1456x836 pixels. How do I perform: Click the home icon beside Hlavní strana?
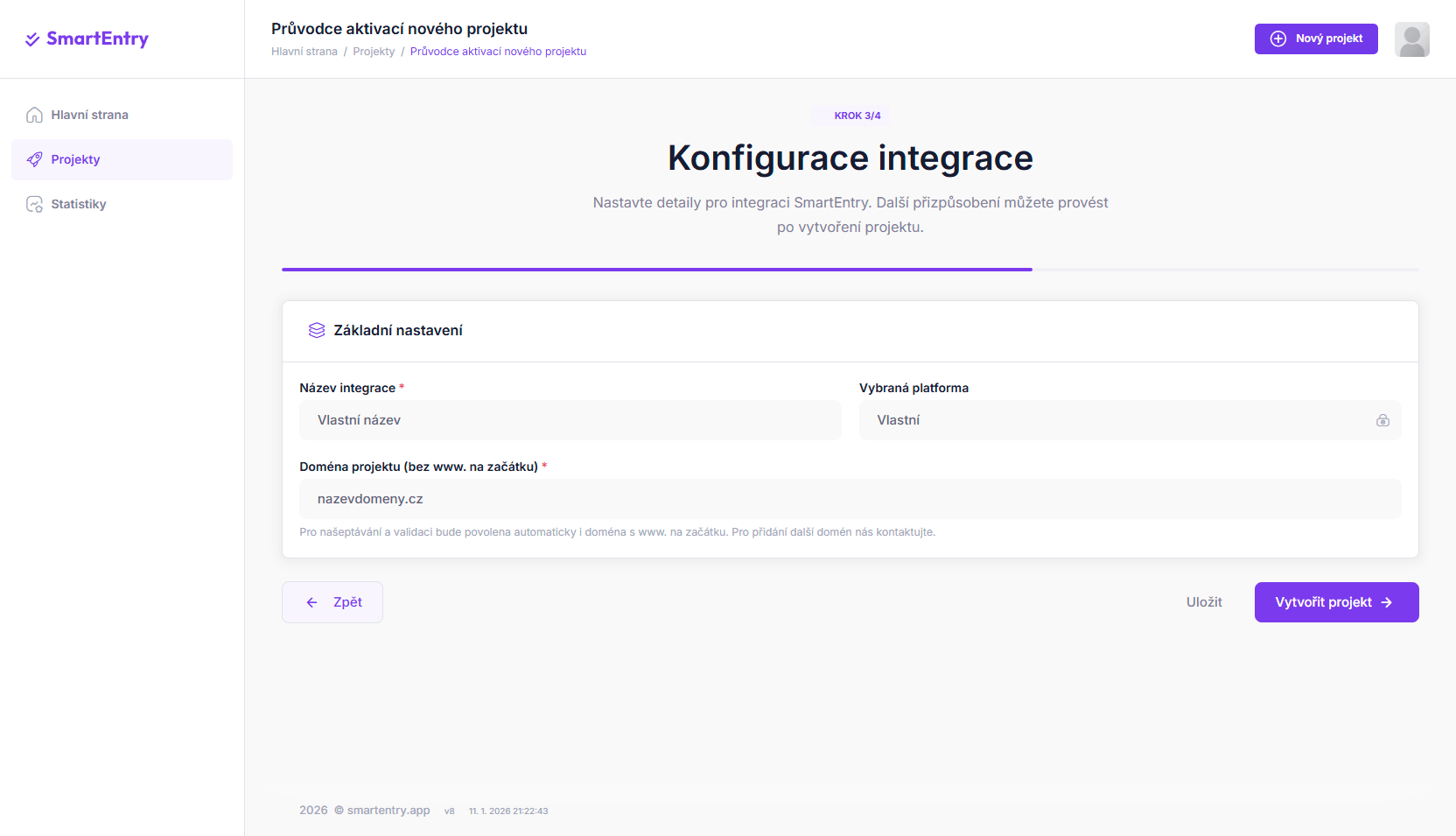(x=34, y=115)
